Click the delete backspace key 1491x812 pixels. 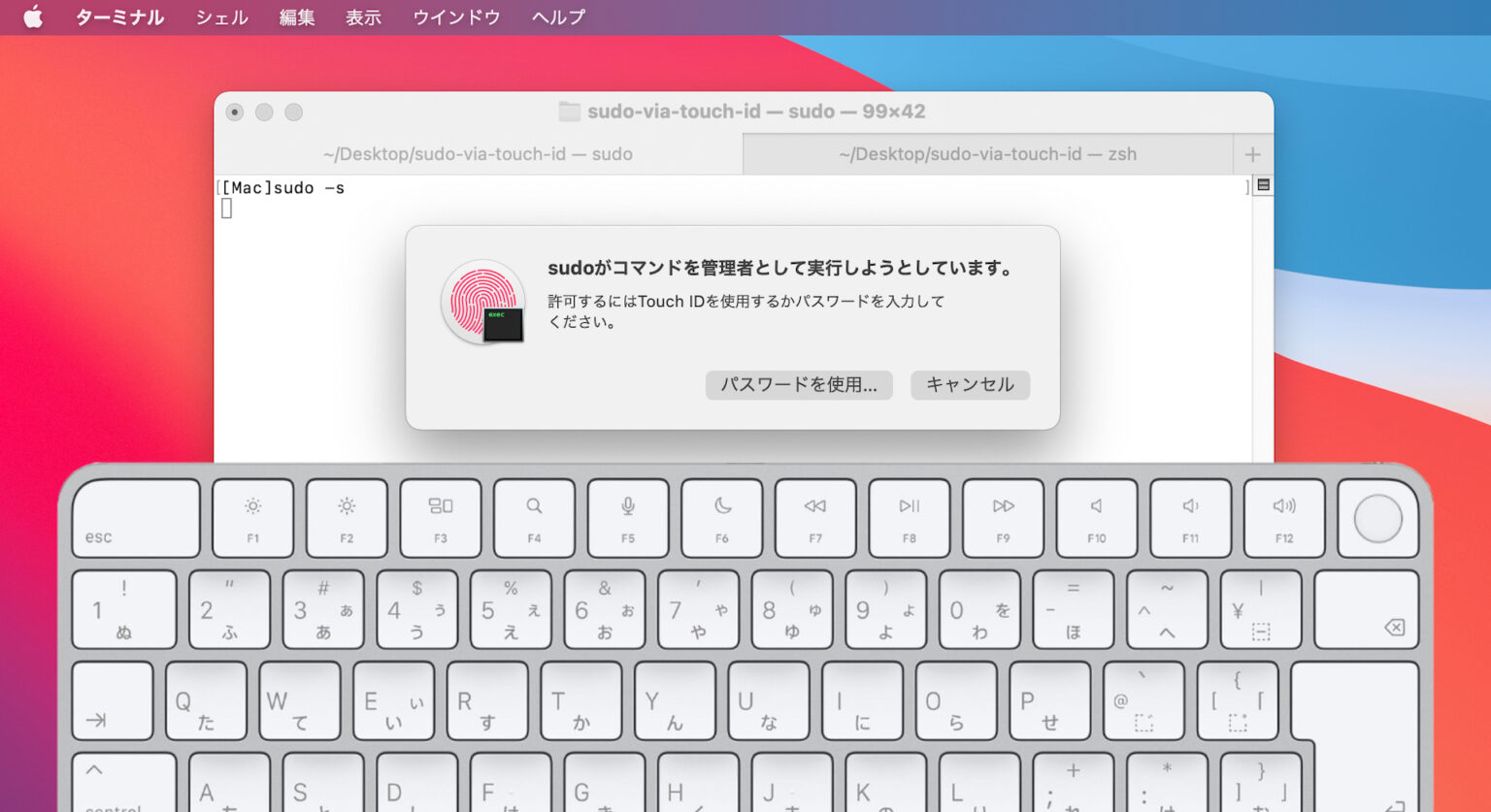pyautogui.click(x=1367, y=609)
